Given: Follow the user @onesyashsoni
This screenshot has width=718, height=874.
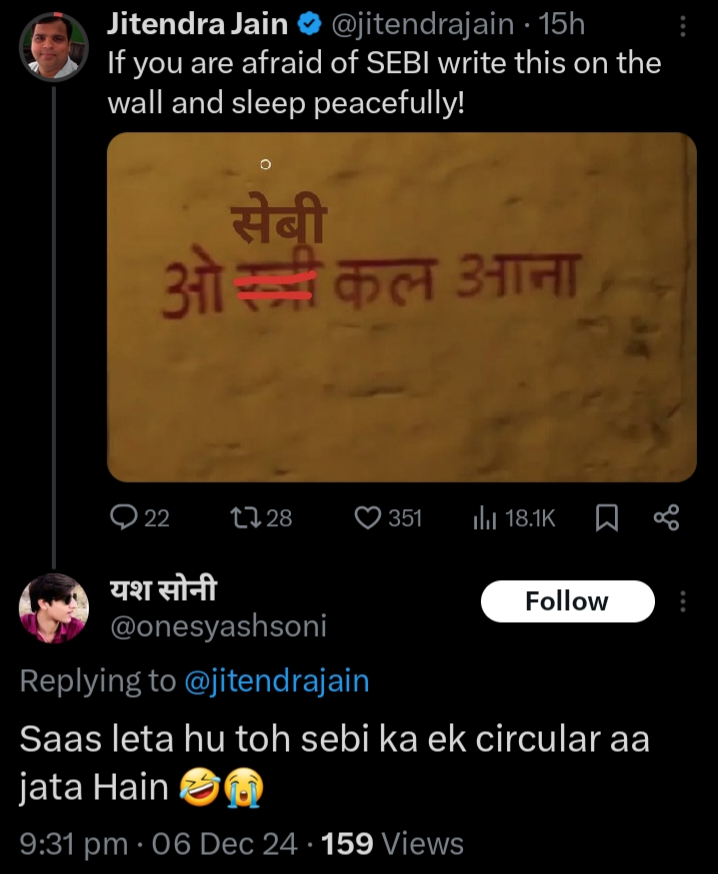Looking at the screenshot, I should click(567, 601).
